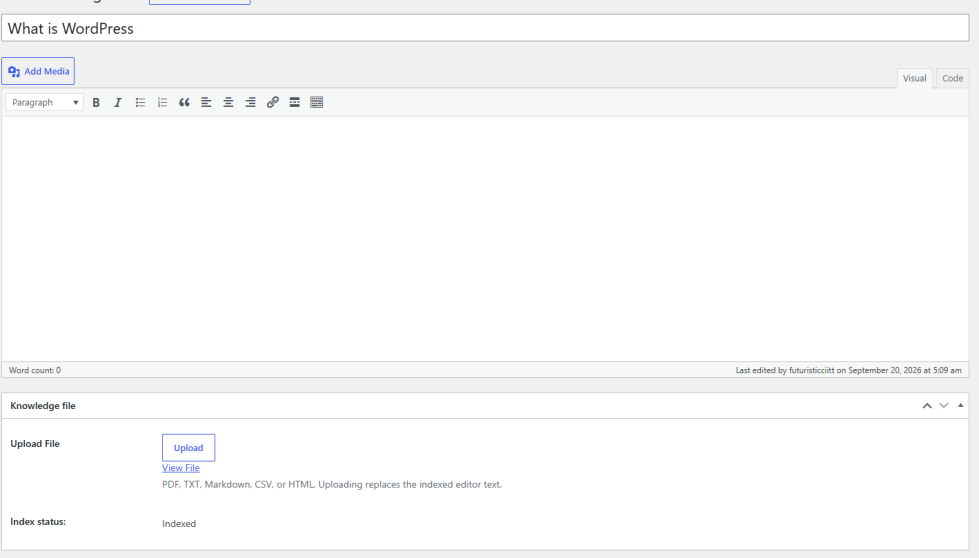979x558 pixels.
Task: Toggle the toolbar kitchen sink
Action: 317,102
